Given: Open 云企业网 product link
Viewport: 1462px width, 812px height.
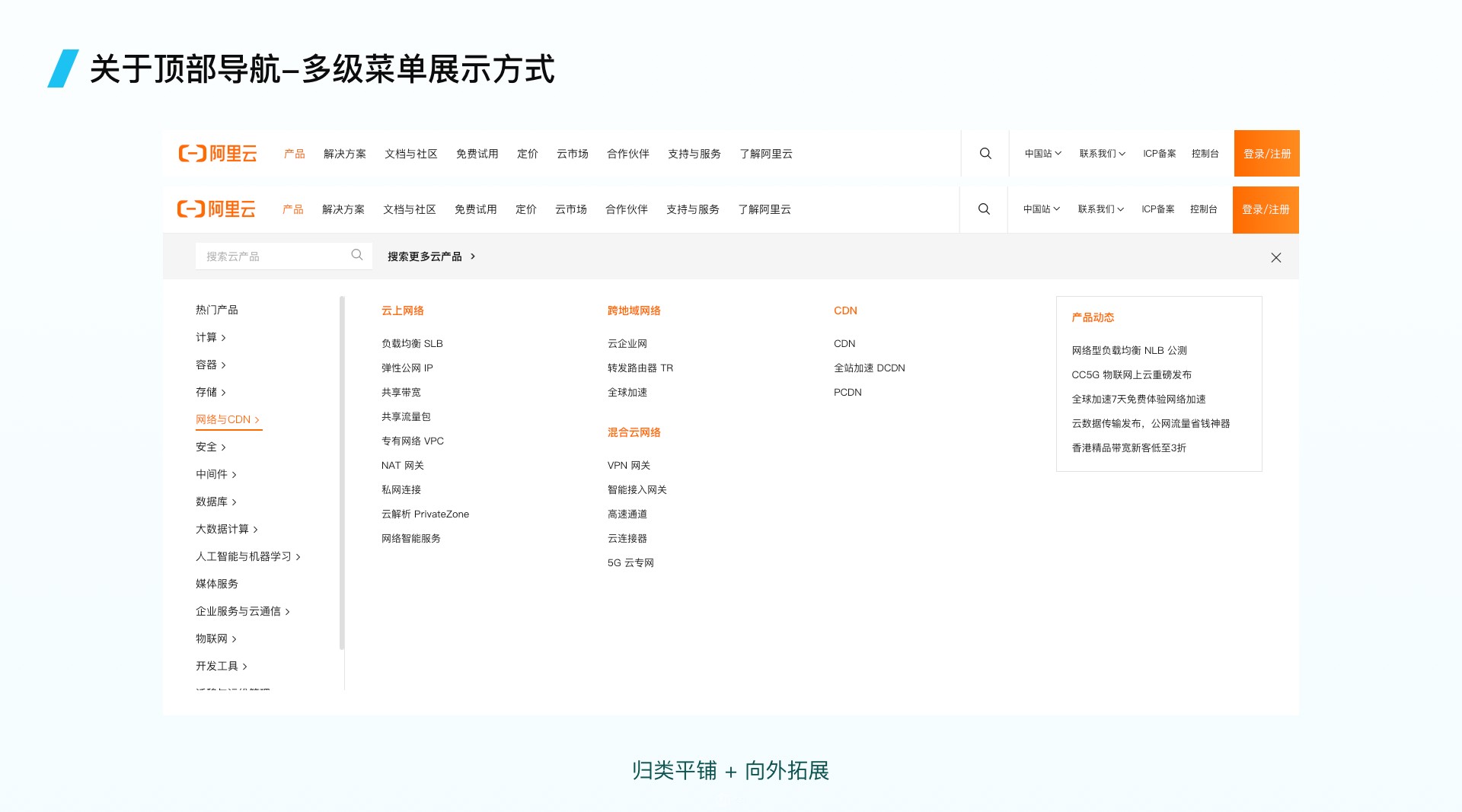Looking at the screenshot, I should pos(627,343).
